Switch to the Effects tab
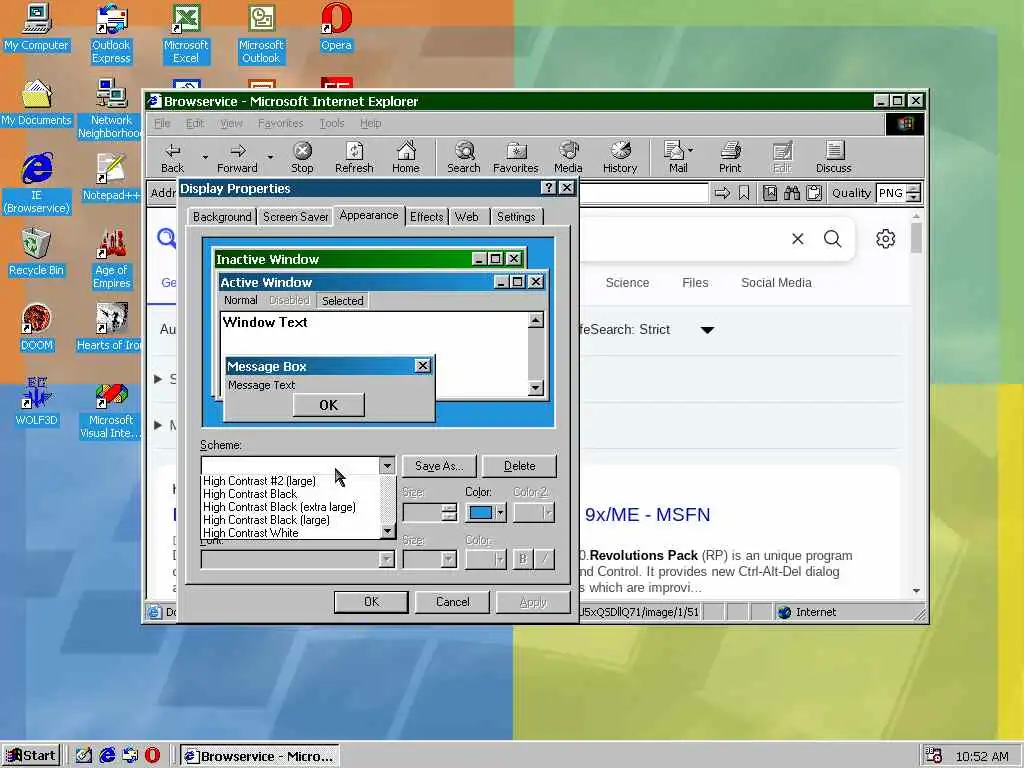The image size is (1024, 768). [x=426, y=217]
